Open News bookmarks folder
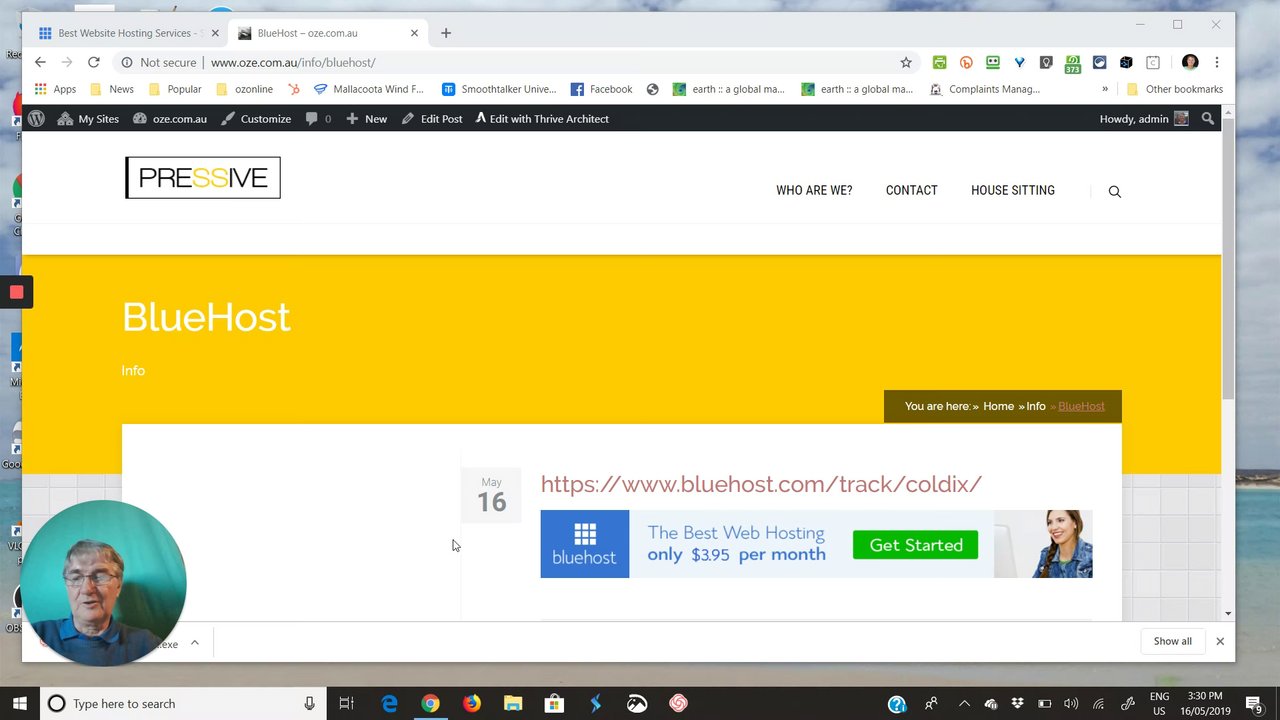1280x720 pixels. tap(111, 89)
